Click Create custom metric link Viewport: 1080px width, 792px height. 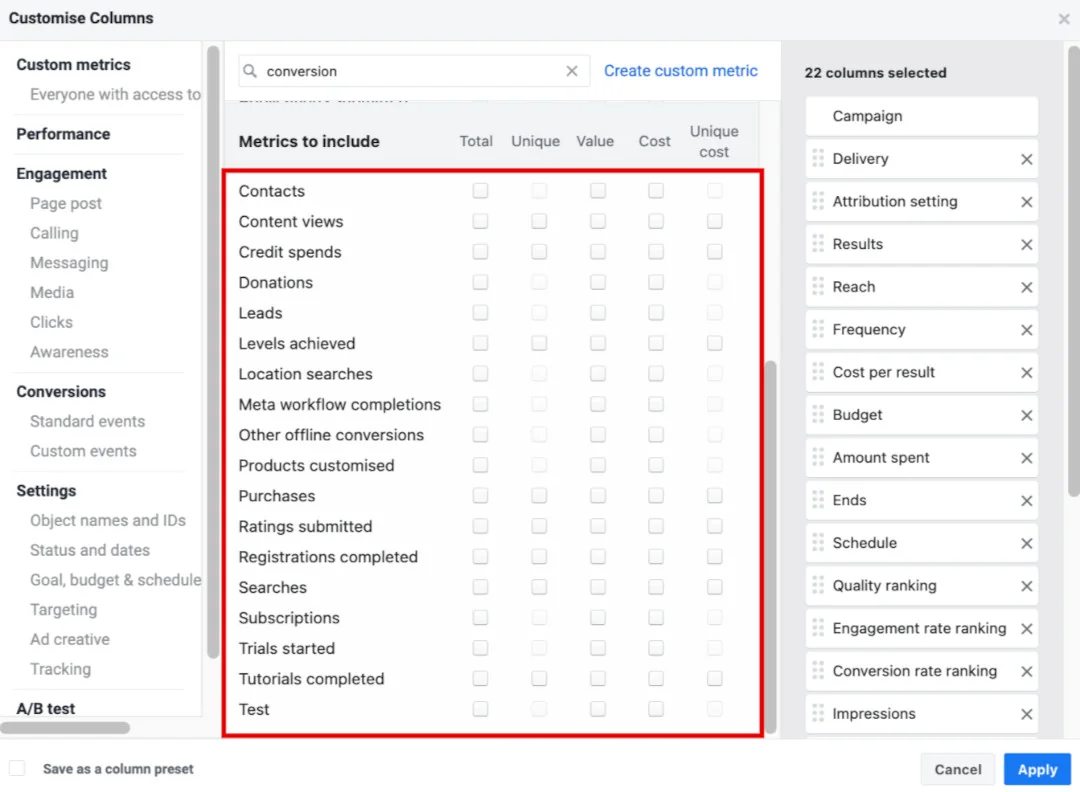tap(681, 71)
